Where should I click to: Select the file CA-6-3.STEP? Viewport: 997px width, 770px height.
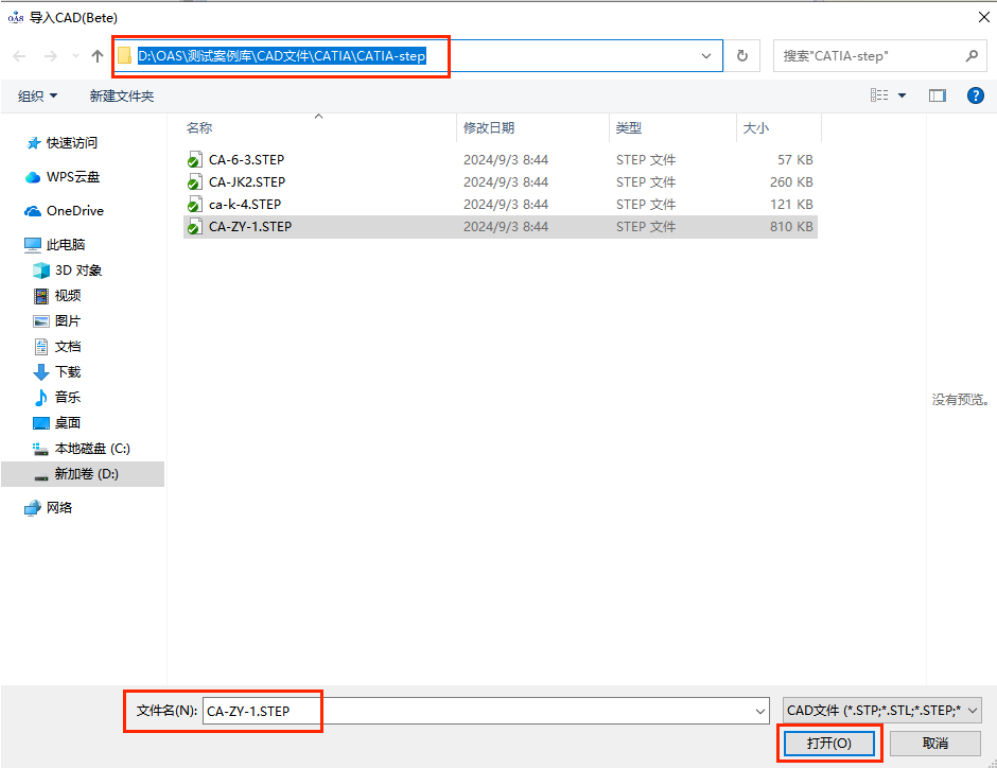point(500,160)
